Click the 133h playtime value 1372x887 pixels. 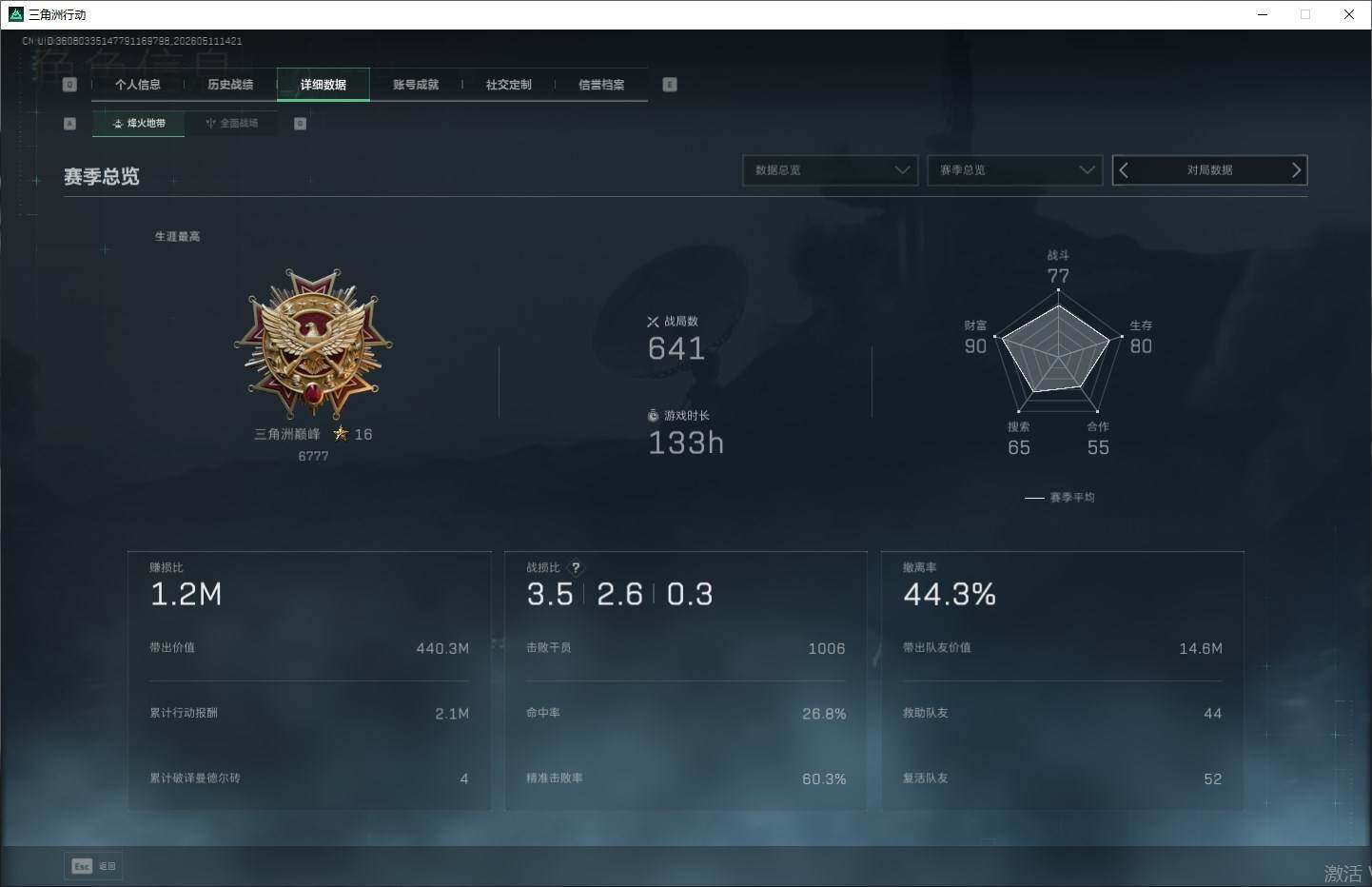pyautogui.click(x=686, y=443)
